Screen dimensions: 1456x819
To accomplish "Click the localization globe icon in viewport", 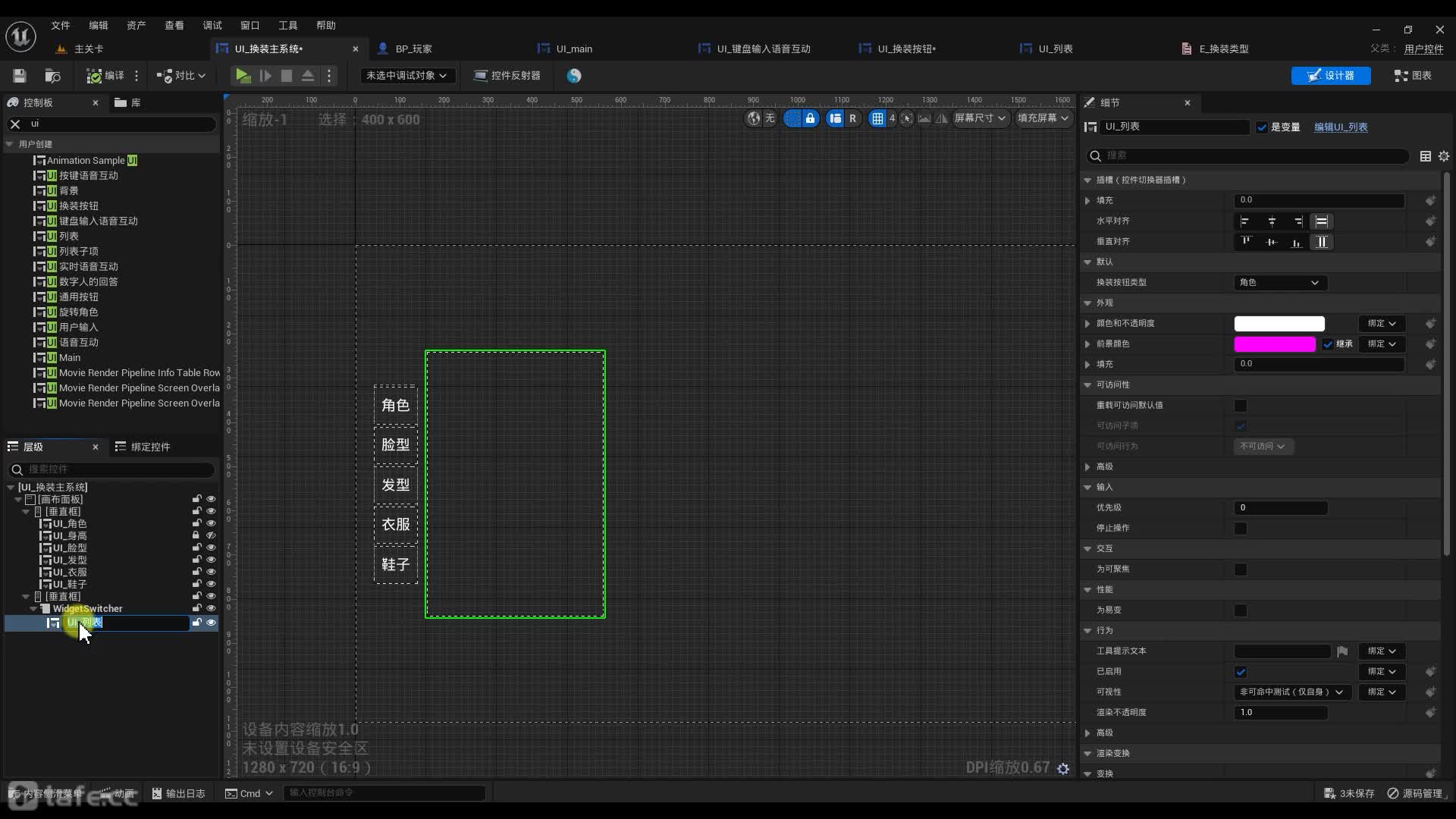I will point(754,118).
